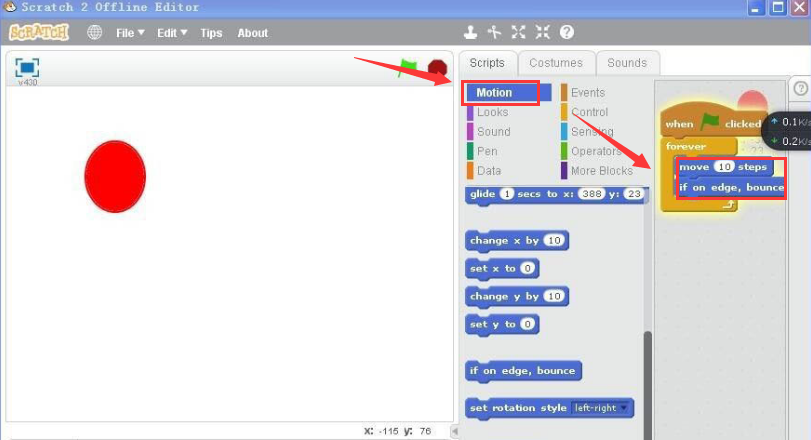Click the palette's if on edge, bounce block
This screenshot has height=440, width=811.
[x=523, y=372]
